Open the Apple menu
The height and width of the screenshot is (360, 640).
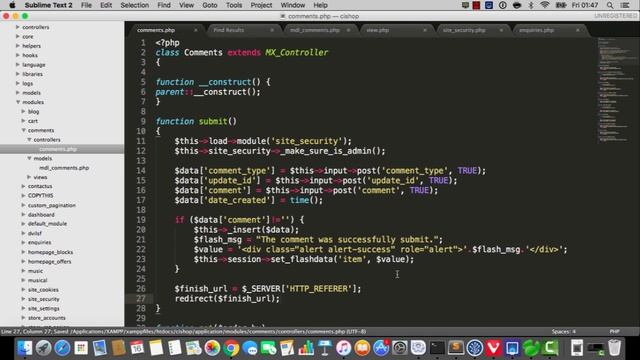(x=12, y=5)
